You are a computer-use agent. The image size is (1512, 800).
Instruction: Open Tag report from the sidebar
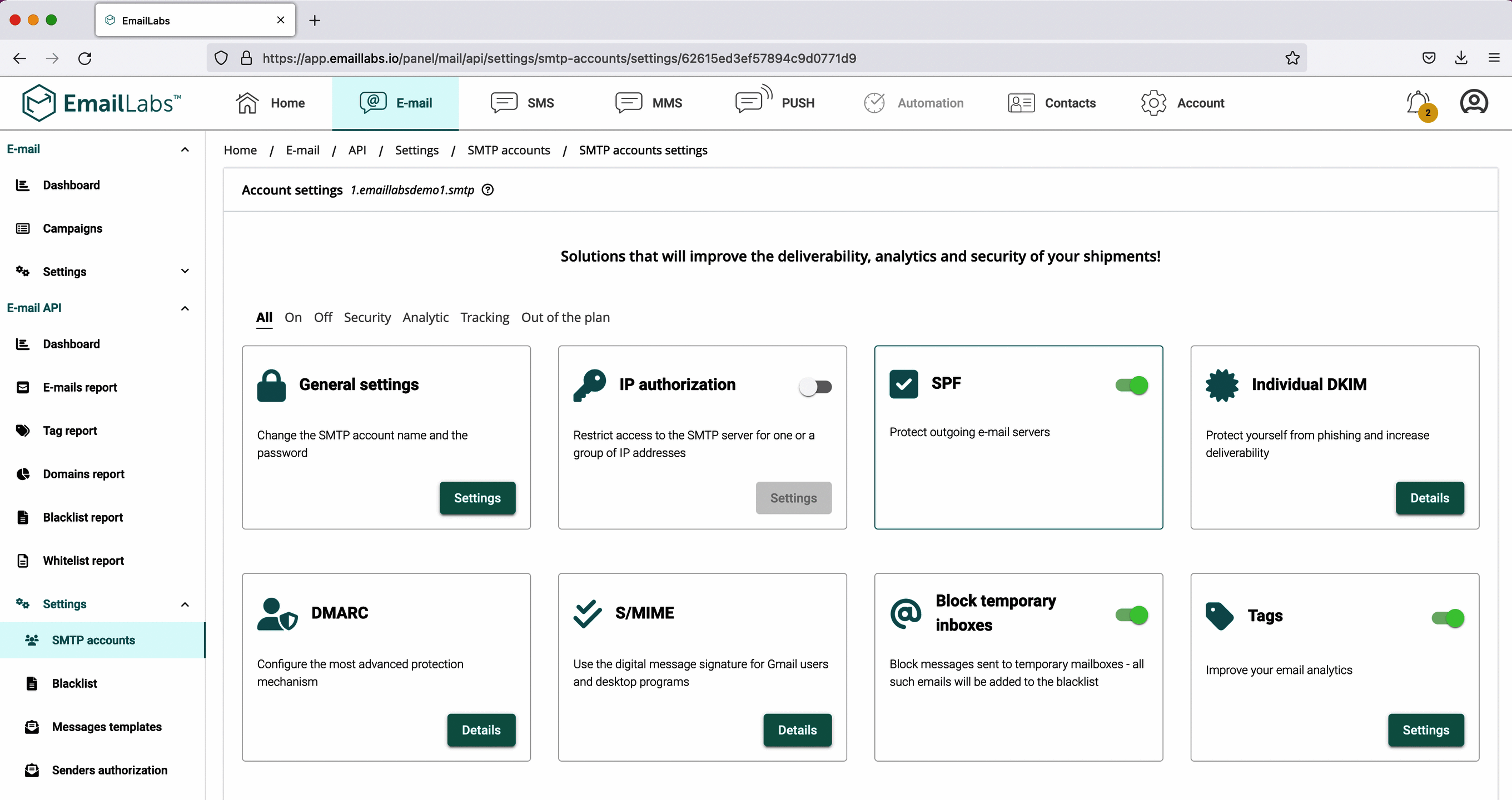pyautogui.click(x=70, y=430)
